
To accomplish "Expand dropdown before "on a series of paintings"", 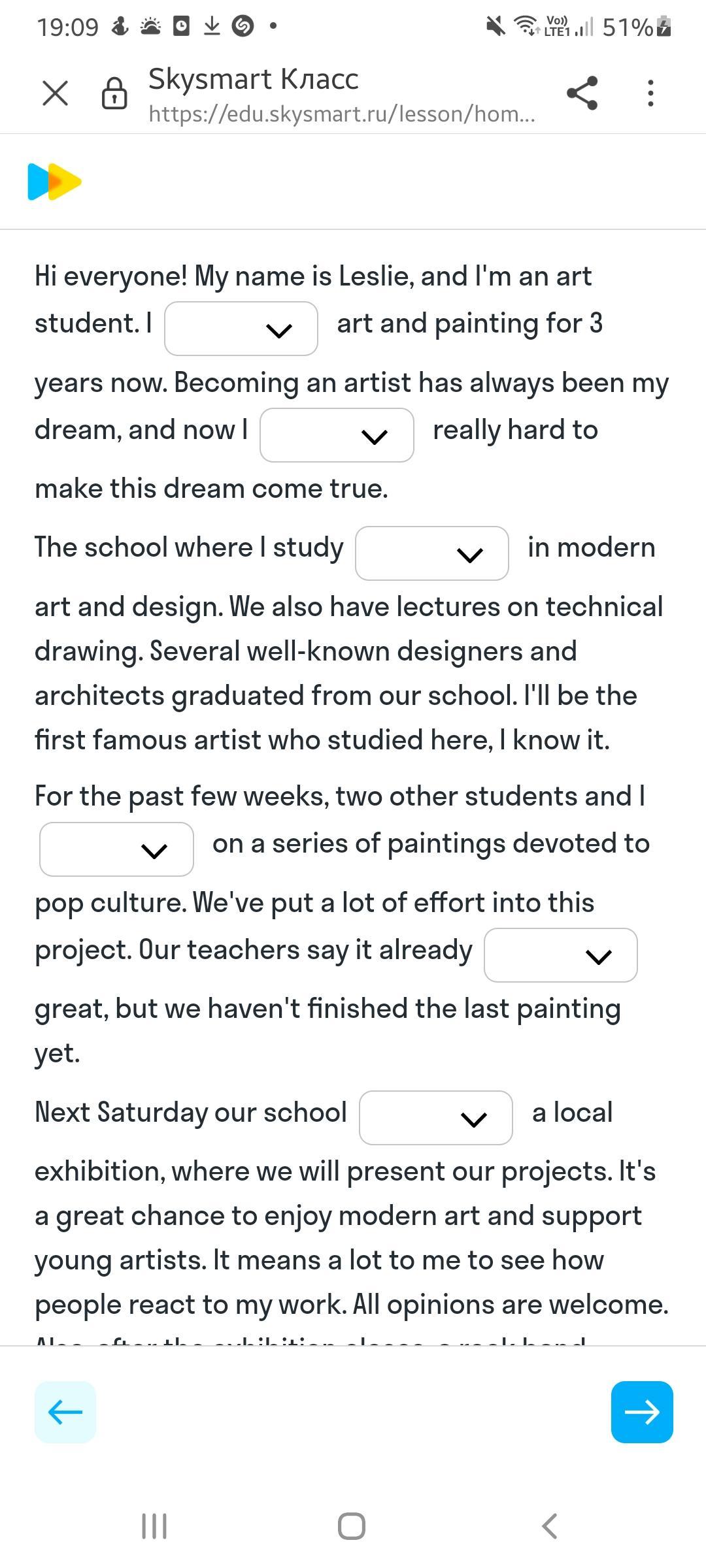I will (x=116, y=849).
